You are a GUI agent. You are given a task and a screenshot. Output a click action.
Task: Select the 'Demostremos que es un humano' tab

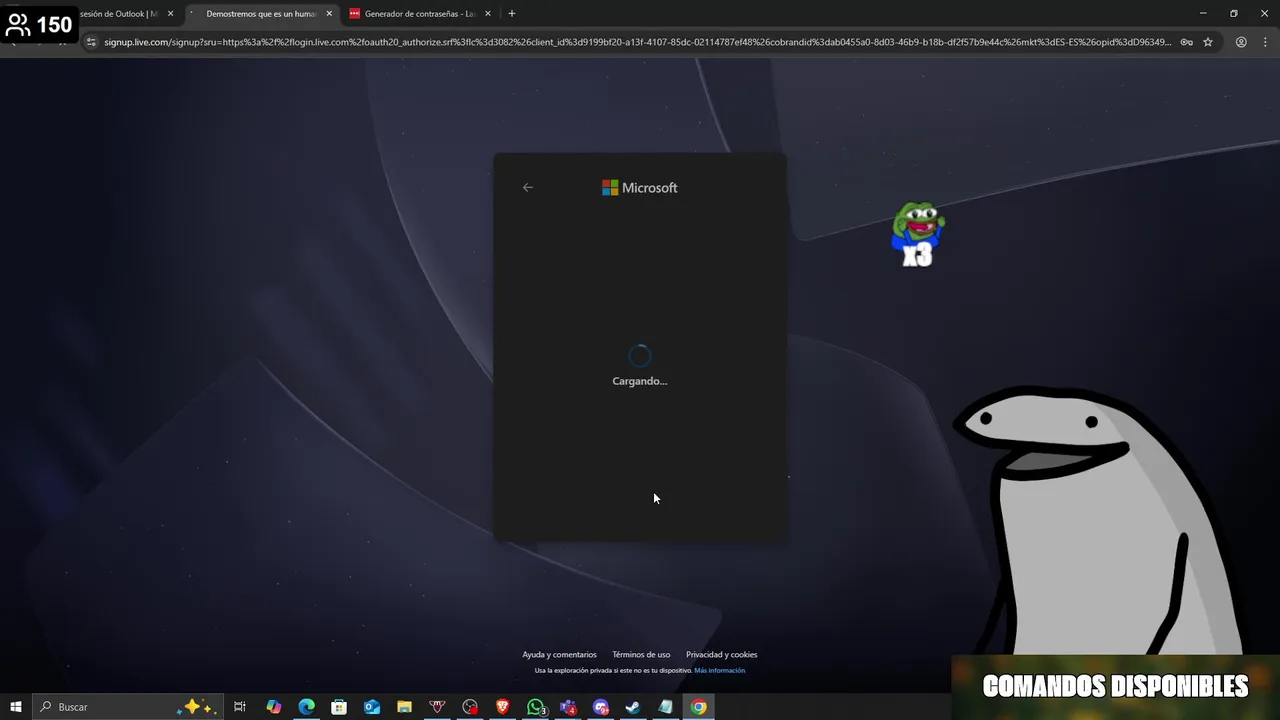tap(262, 14)
